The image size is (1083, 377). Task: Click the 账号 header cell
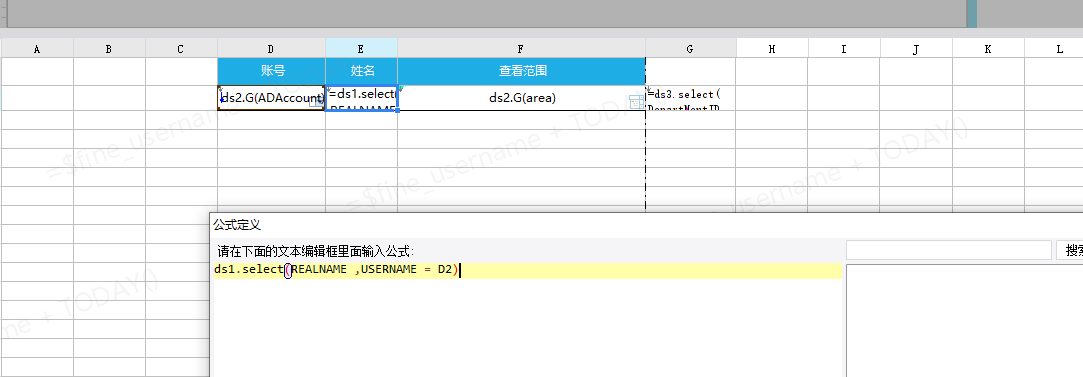coord(271,71)
